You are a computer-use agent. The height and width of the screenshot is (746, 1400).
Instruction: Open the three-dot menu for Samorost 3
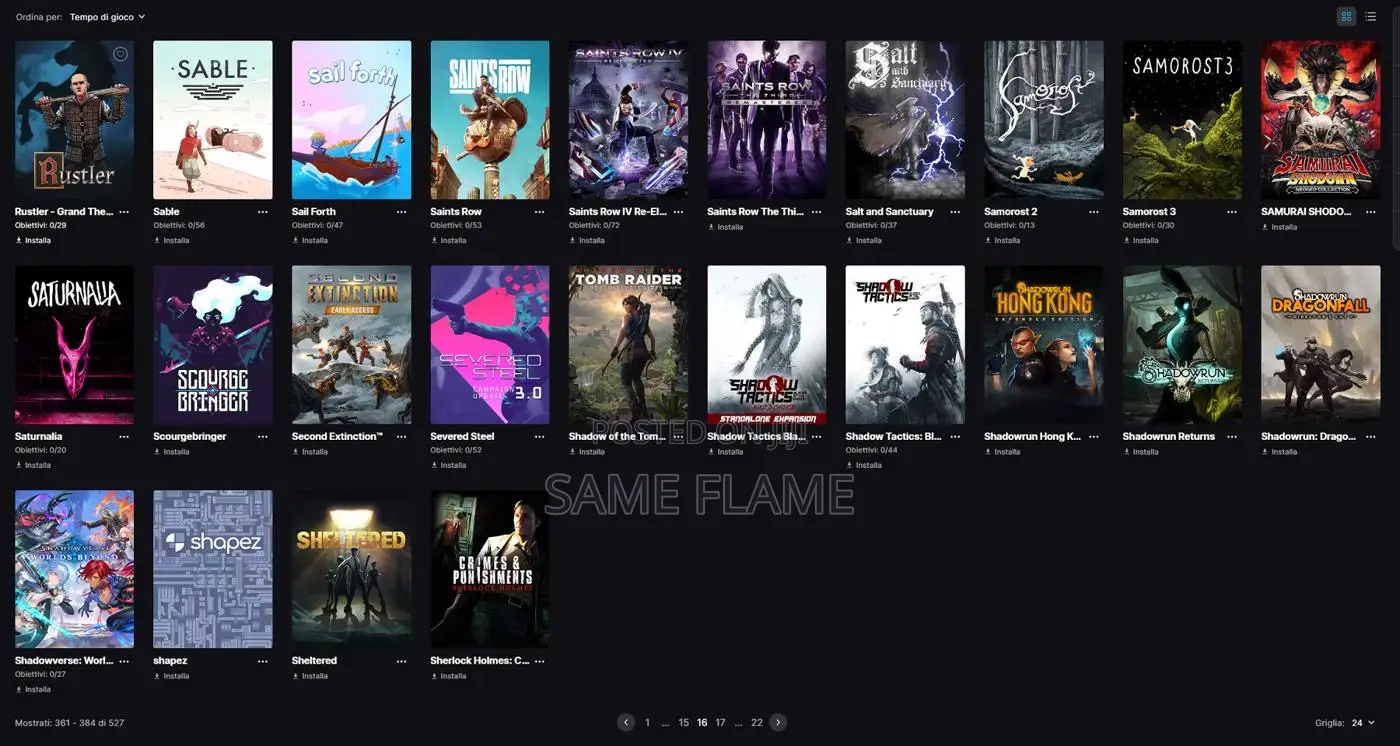click(x=1232, y=212)
